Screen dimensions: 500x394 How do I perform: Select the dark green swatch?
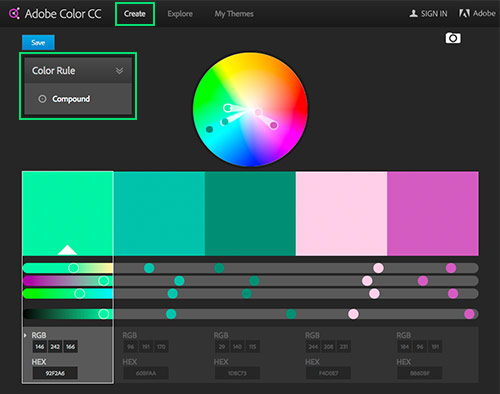coord(250,213)
